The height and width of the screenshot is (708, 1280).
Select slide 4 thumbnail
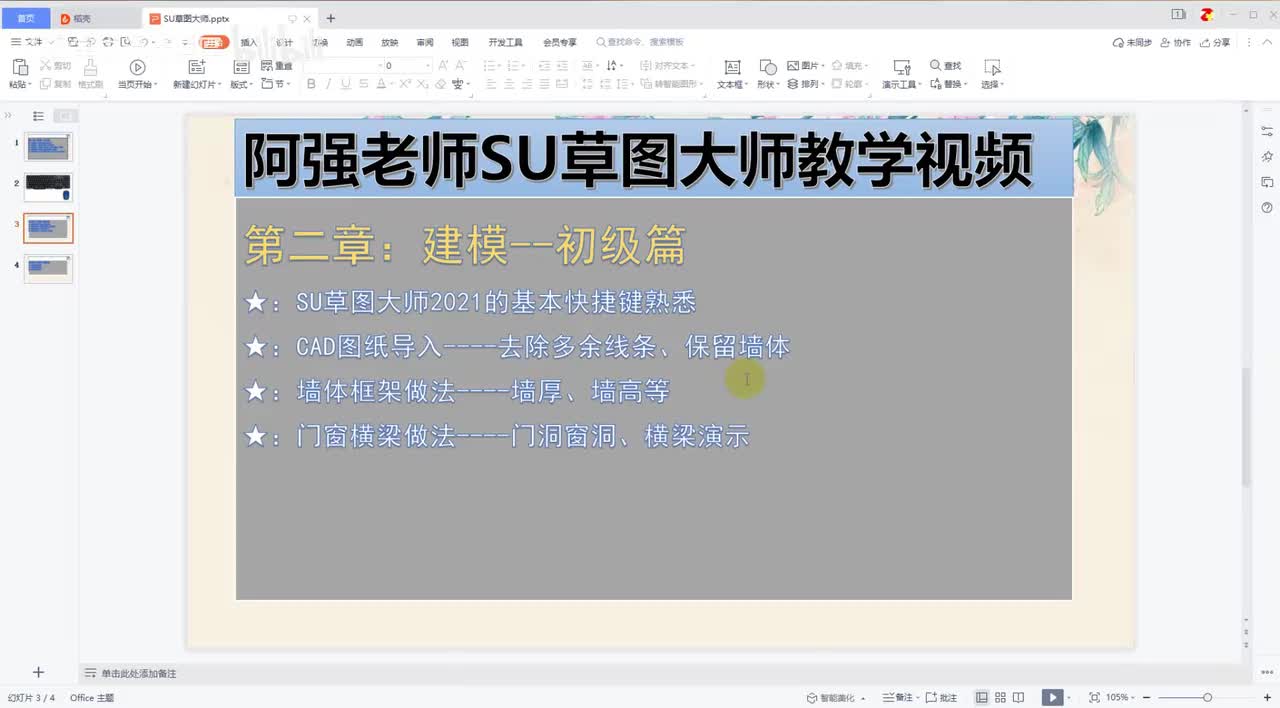[x=48, y=268]
